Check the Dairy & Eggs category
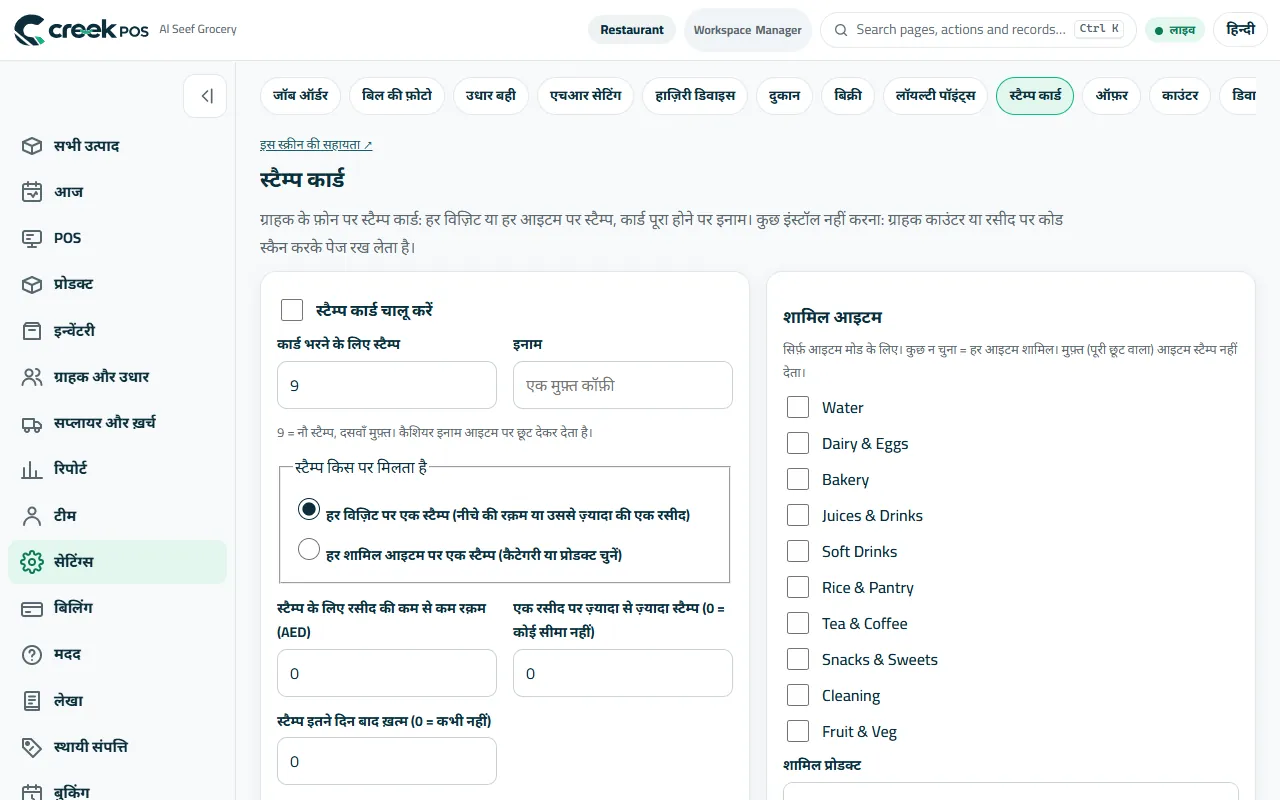The height and width of the screenshot is (800, 1280). (x=798, y=443)
